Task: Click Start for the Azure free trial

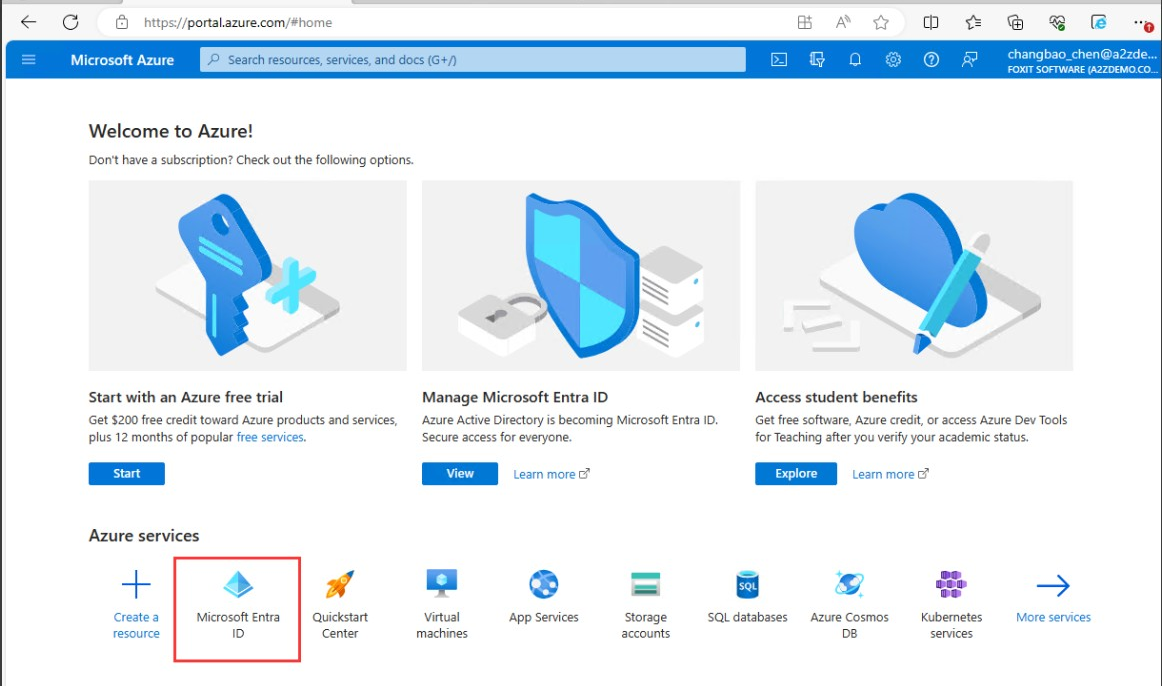Action: point(126,473)
